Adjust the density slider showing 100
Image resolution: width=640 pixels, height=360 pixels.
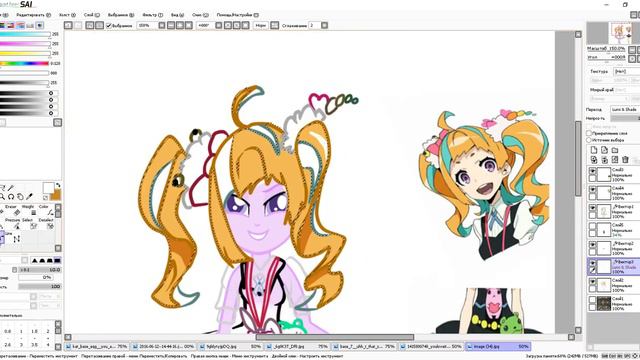pos(40,287)
